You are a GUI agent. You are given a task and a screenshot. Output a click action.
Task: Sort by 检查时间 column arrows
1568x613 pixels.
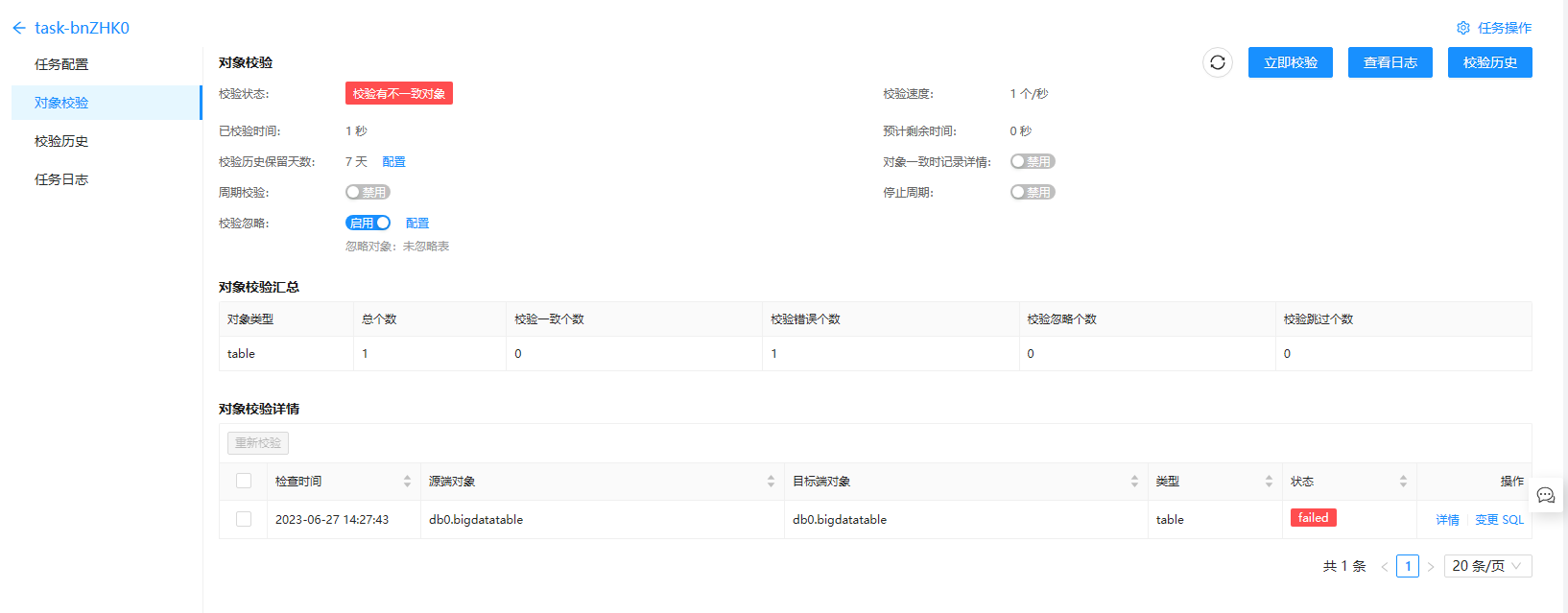(x=407, y=482)
